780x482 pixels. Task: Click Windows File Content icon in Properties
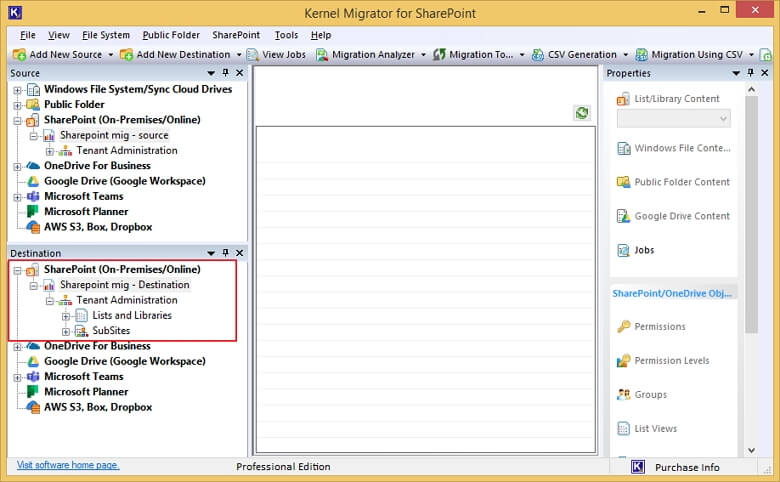623,148
